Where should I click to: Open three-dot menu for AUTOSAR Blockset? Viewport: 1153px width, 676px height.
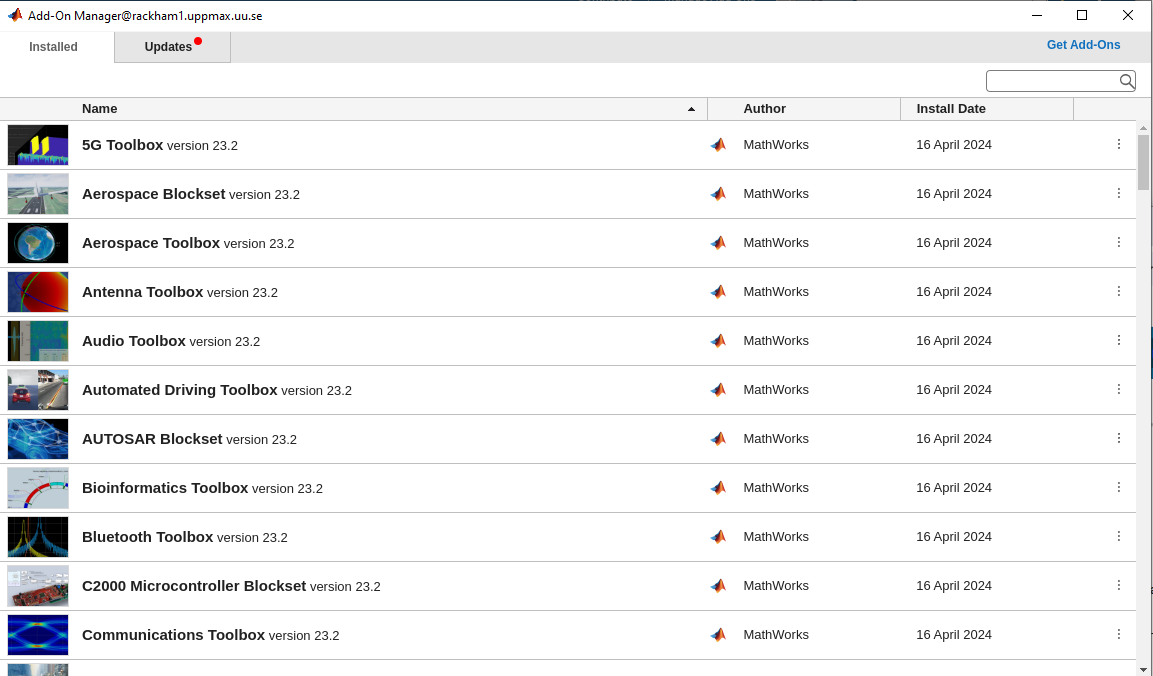coord(1119,438)
